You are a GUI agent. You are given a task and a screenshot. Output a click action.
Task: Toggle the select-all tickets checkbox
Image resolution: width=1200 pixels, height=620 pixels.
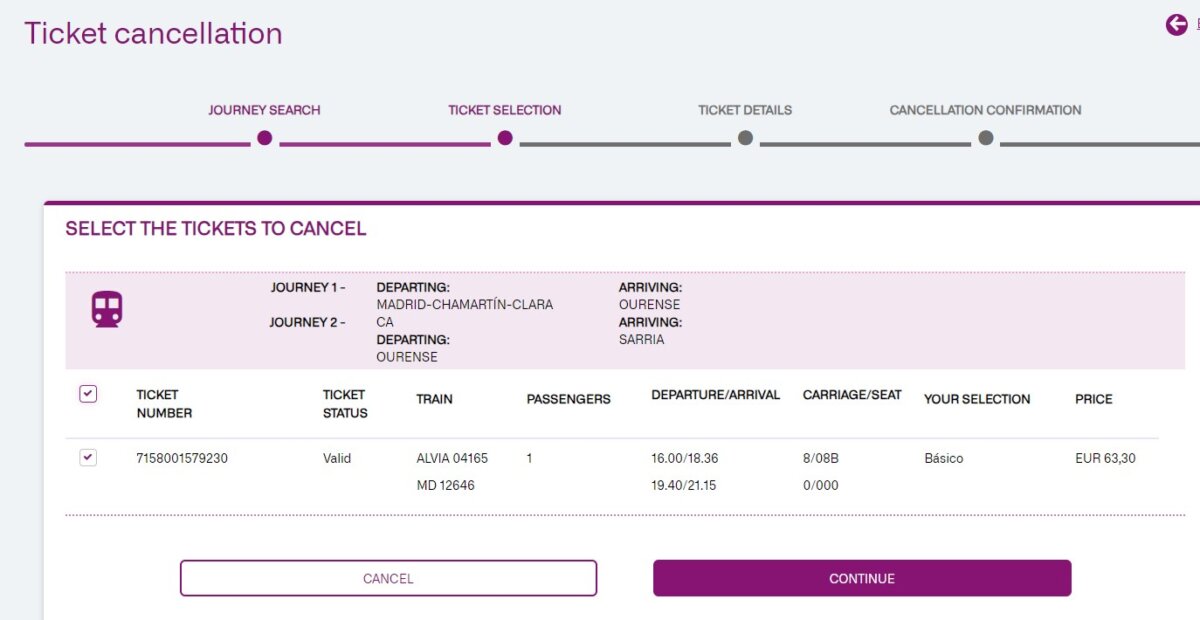(88, 394)
